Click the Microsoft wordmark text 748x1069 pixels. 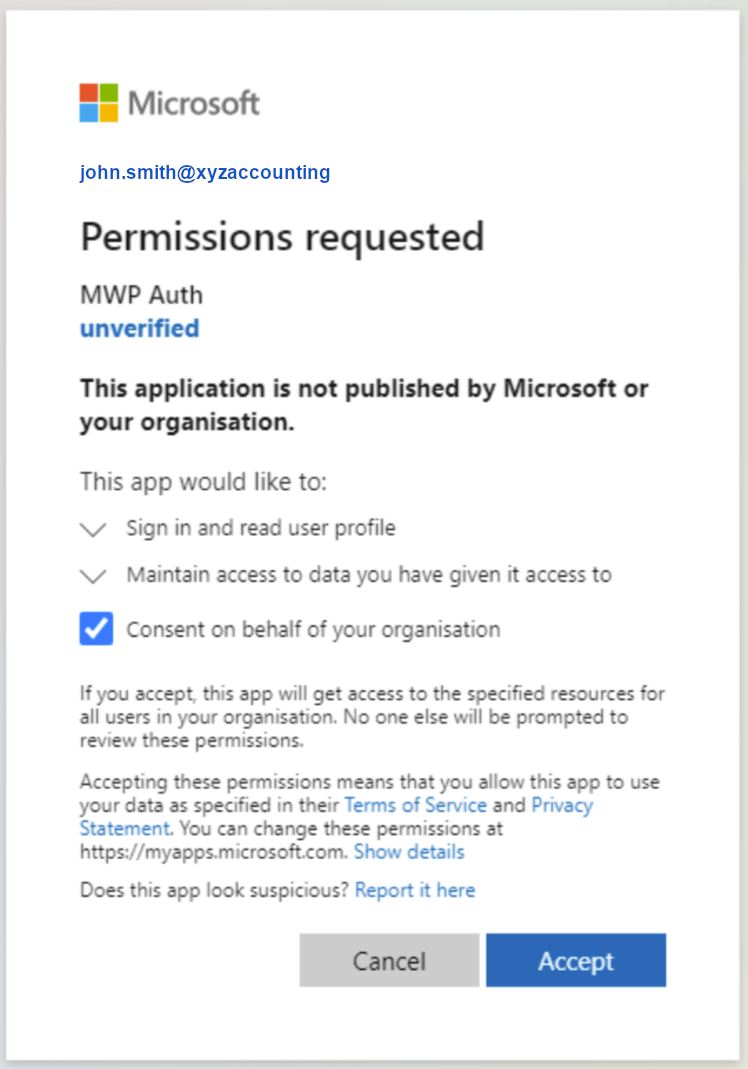tap(194, 104)
